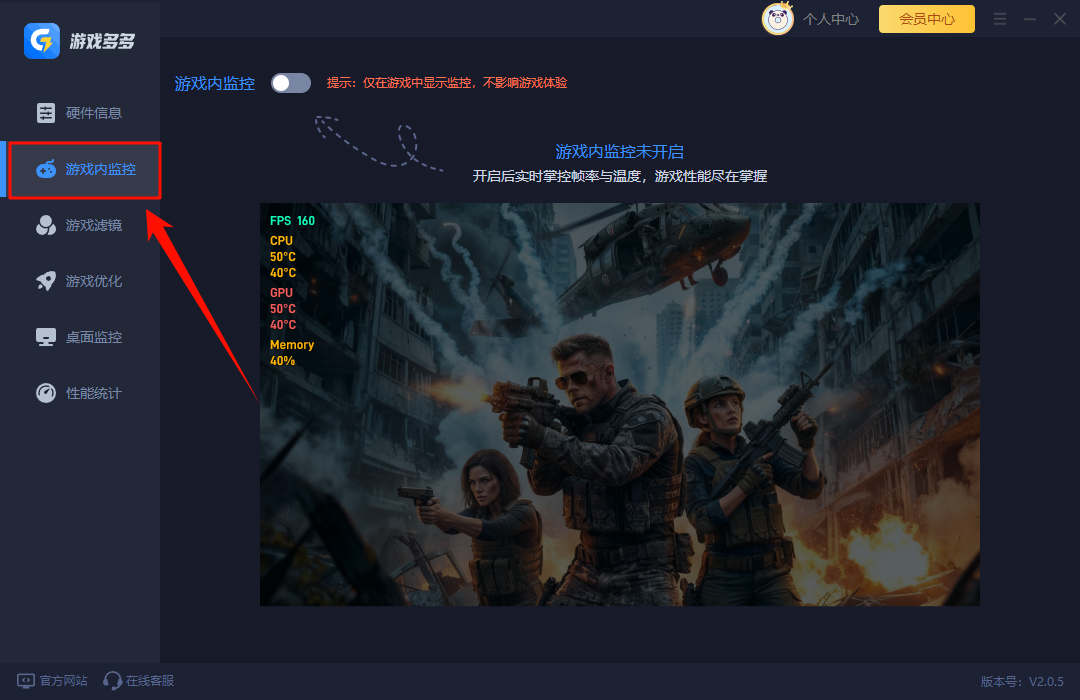The width and height of the screenshot is (1080, 700).
Task: Open 个人中心
Action: tap(831, 18)
